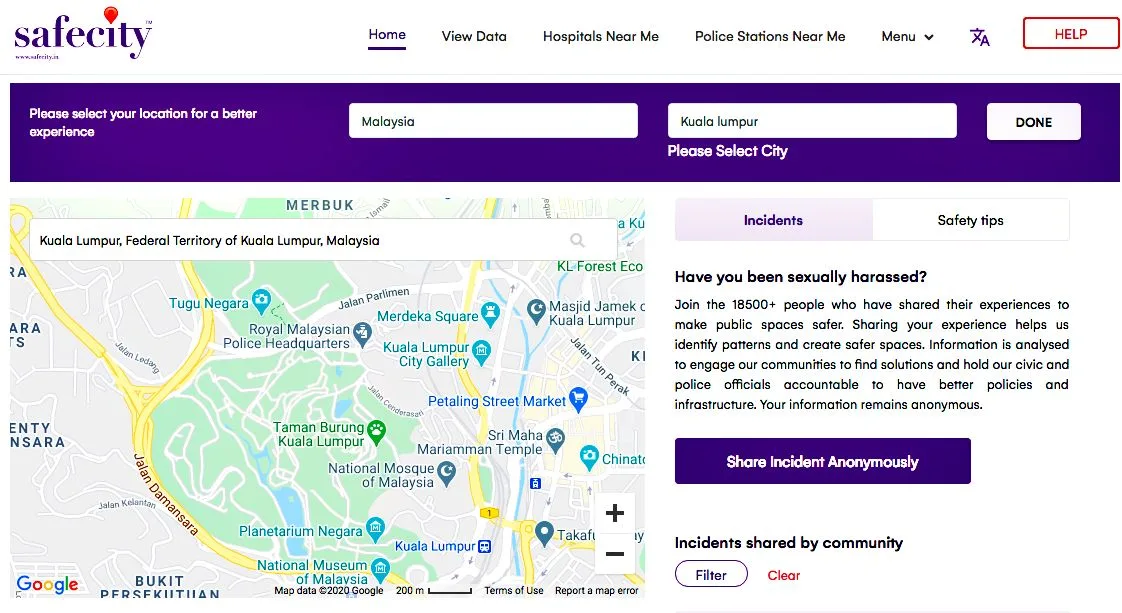Click the map location search field
The width and height of the screenshot is (1122, 613).
(300, 240)
